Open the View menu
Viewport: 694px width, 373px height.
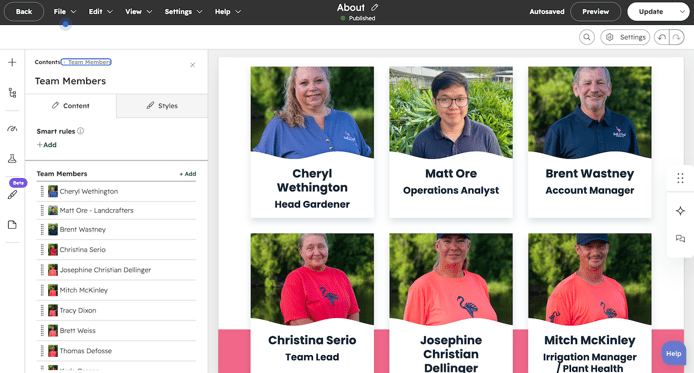[x=138, y=12]
